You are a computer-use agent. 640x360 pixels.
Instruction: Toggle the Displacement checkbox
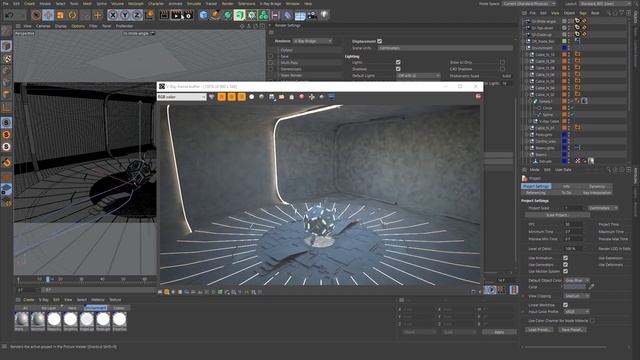380,41
